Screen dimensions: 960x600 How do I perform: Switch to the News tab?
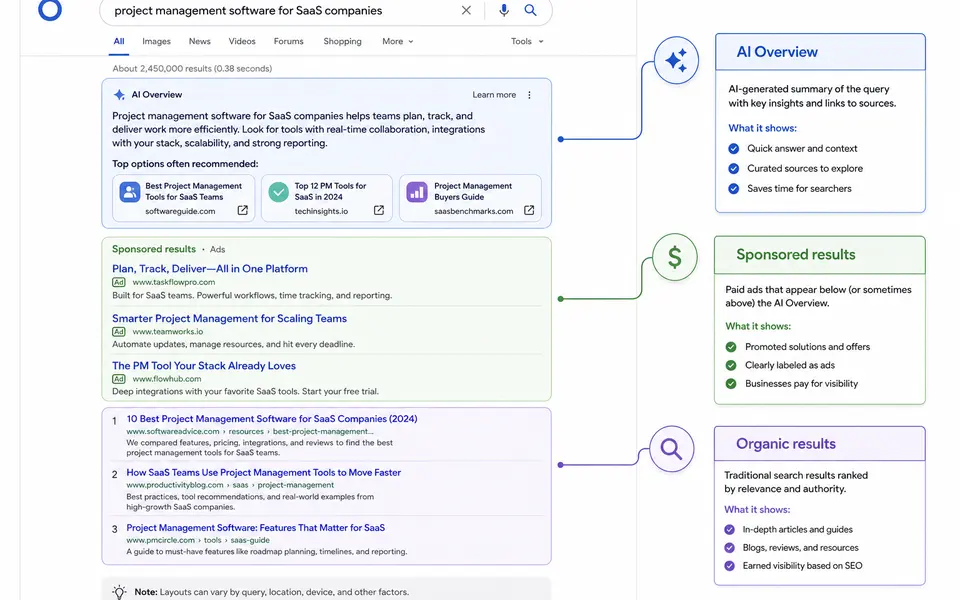pos(200,42)
